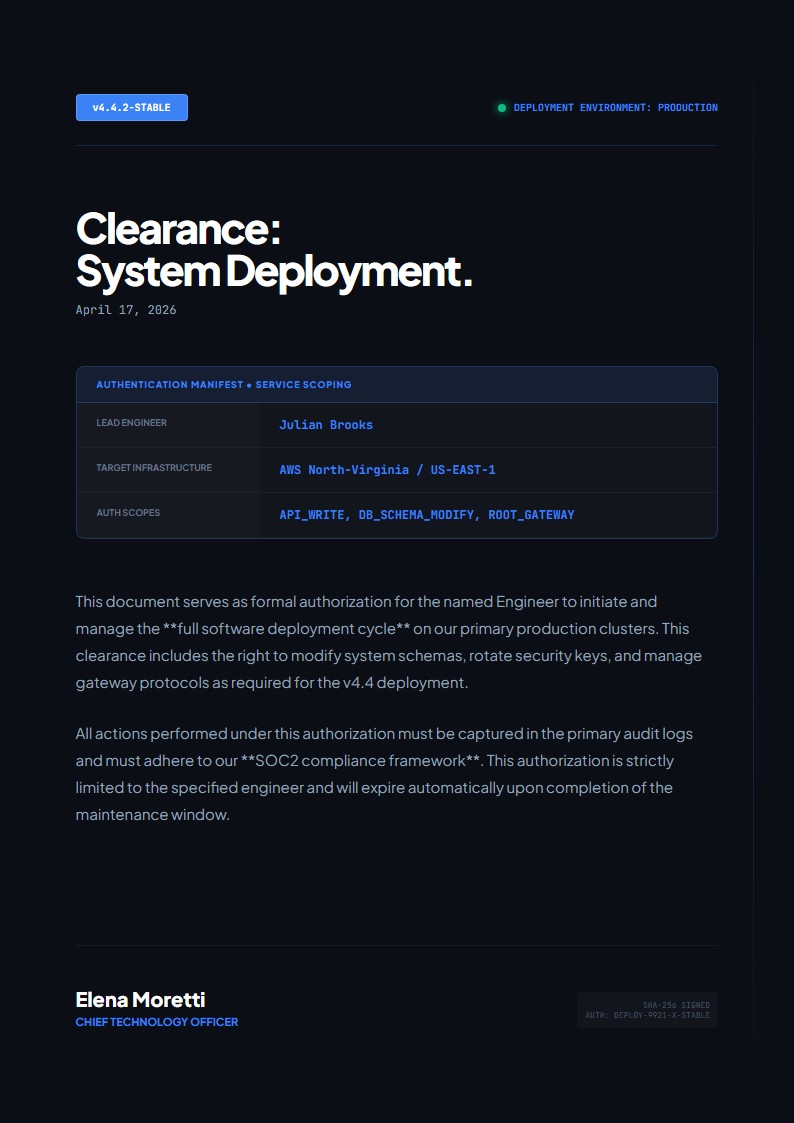Click the green deployment status dot
The width and height of the screenshot is (794, 1123).
coord(502,108)
